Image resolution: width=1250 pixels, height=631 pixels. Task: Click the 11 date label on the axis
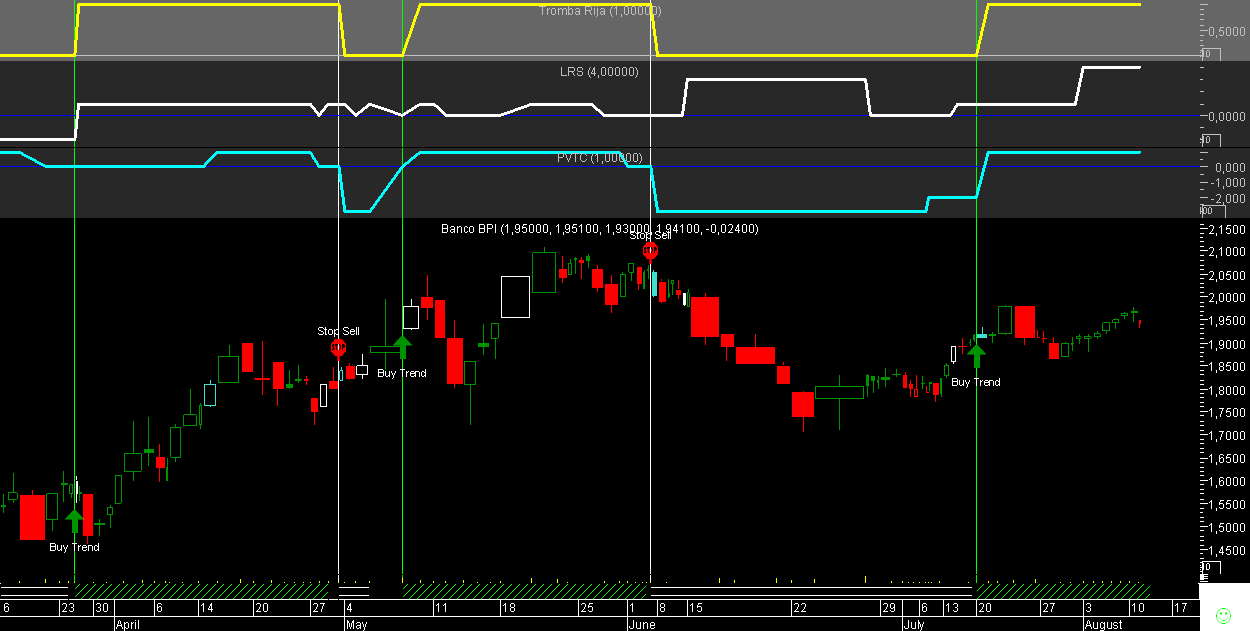click(x=441, y=608)
